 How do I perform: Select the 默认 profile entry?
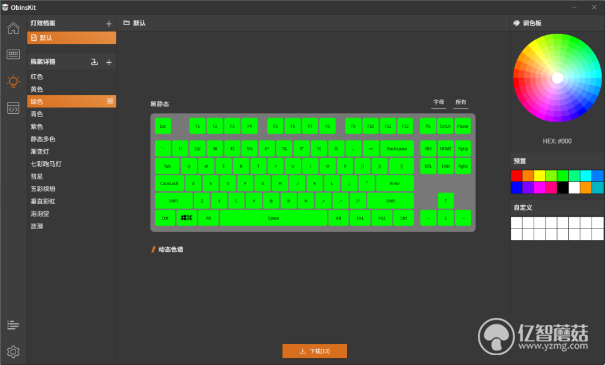[x=71, y=38]
